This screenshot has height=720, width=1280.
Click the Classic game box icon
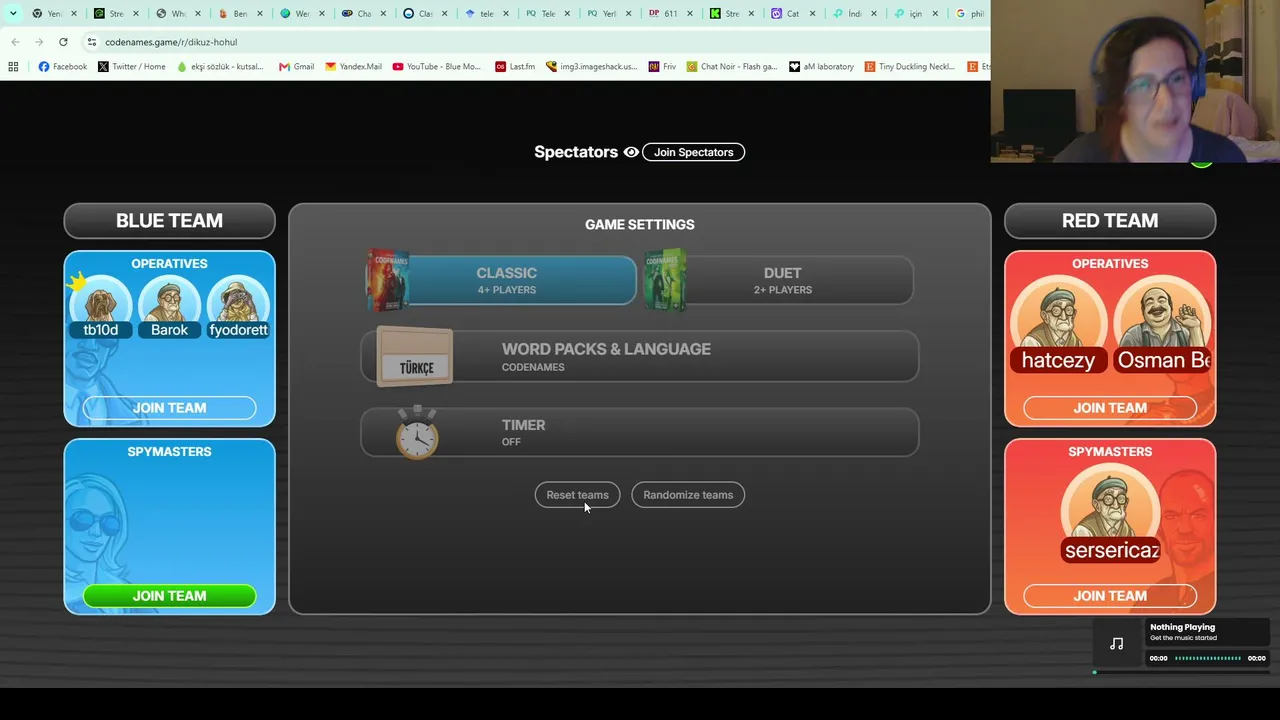[x=387, y=280]
